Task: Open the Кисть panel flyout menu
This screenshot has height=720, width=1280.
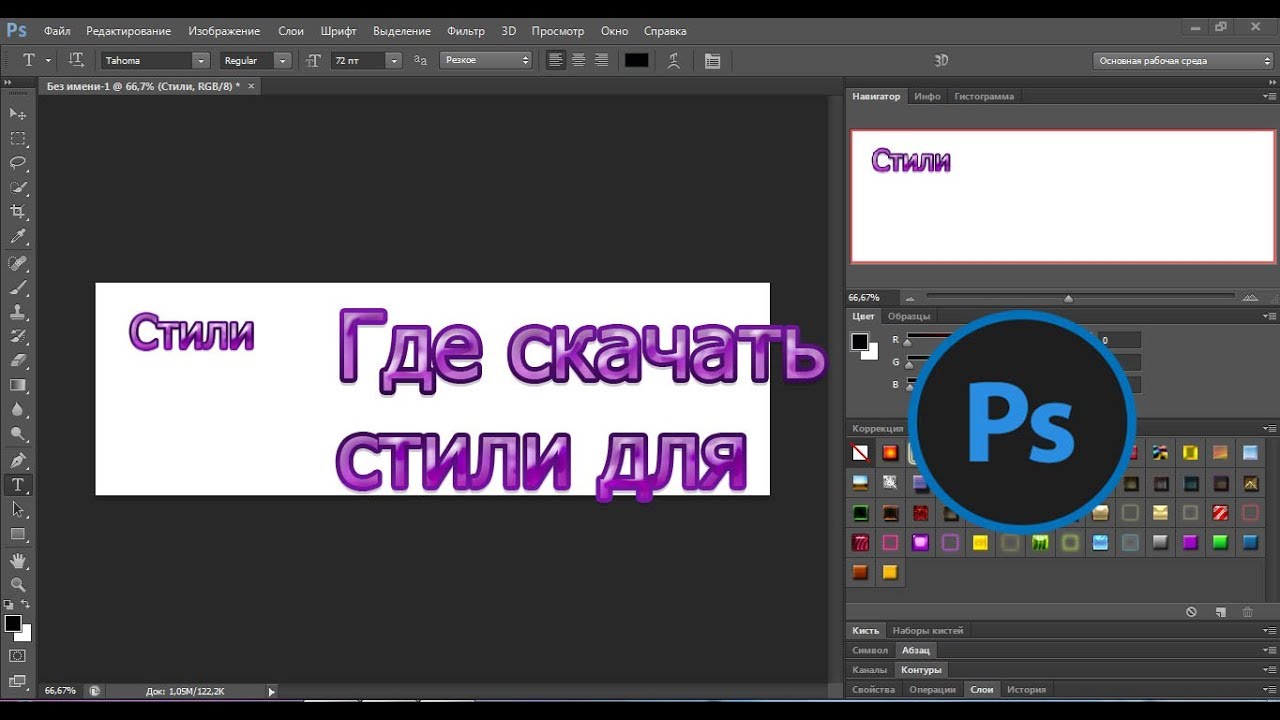Action: pos(1268,630)
